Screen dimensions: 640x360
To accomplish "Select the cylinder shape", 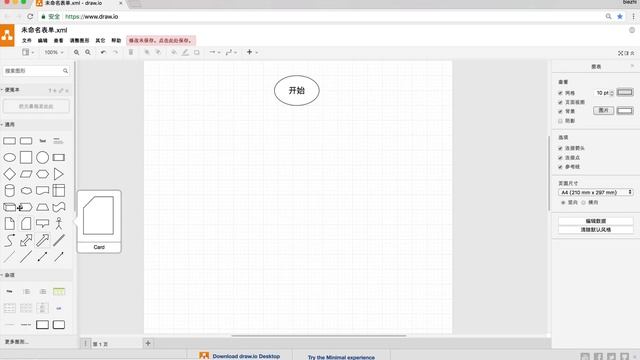I will 9,191.
